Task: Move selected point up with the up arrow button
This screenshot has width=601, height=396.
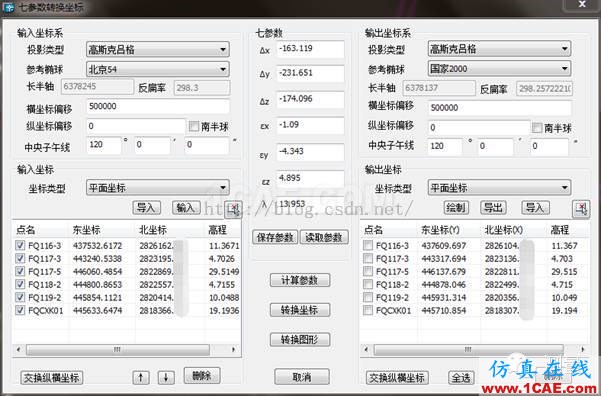Action: tap(141, 377)
